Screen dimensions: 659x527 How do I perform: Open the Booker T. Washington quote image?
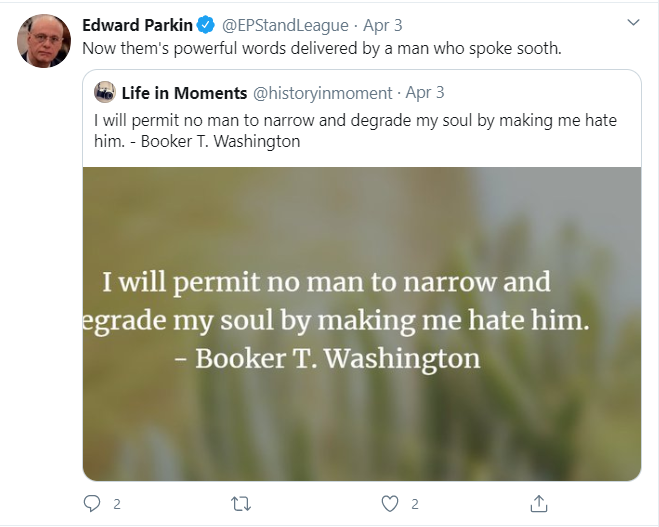pos(362,324)
